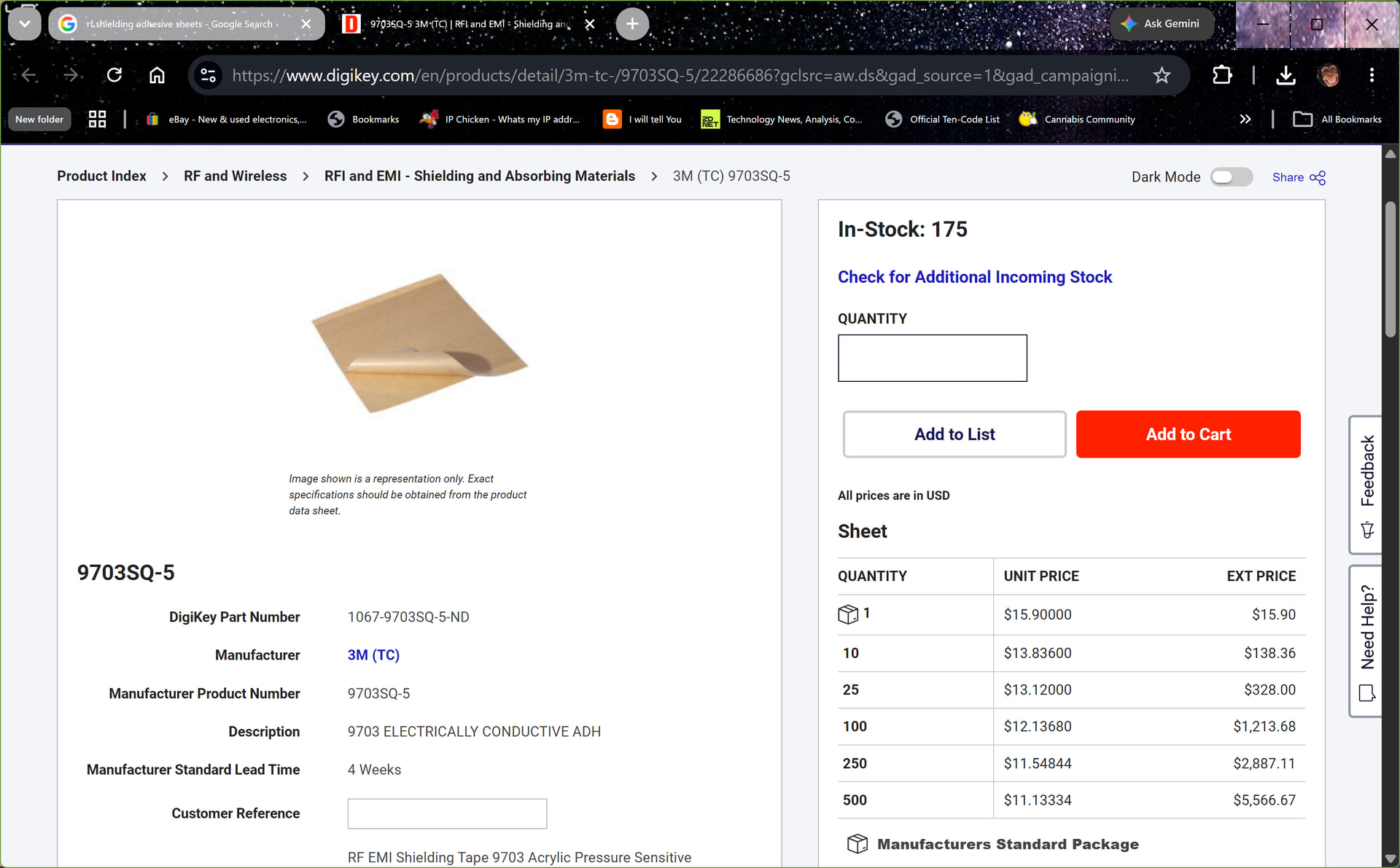The image size is (1400, 868).
Task: Click the product image of adhesive sheet
Action: 419,343
